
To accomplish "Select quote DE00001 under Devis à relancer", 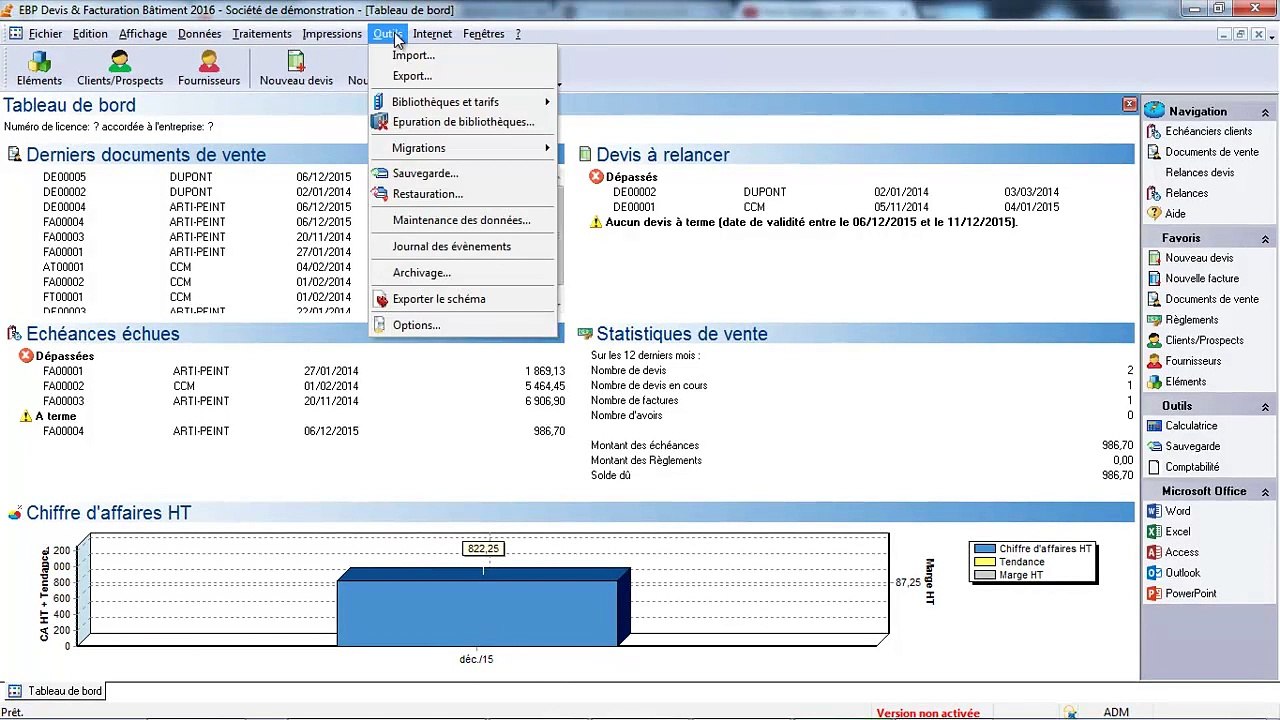I will click(634, 207).
